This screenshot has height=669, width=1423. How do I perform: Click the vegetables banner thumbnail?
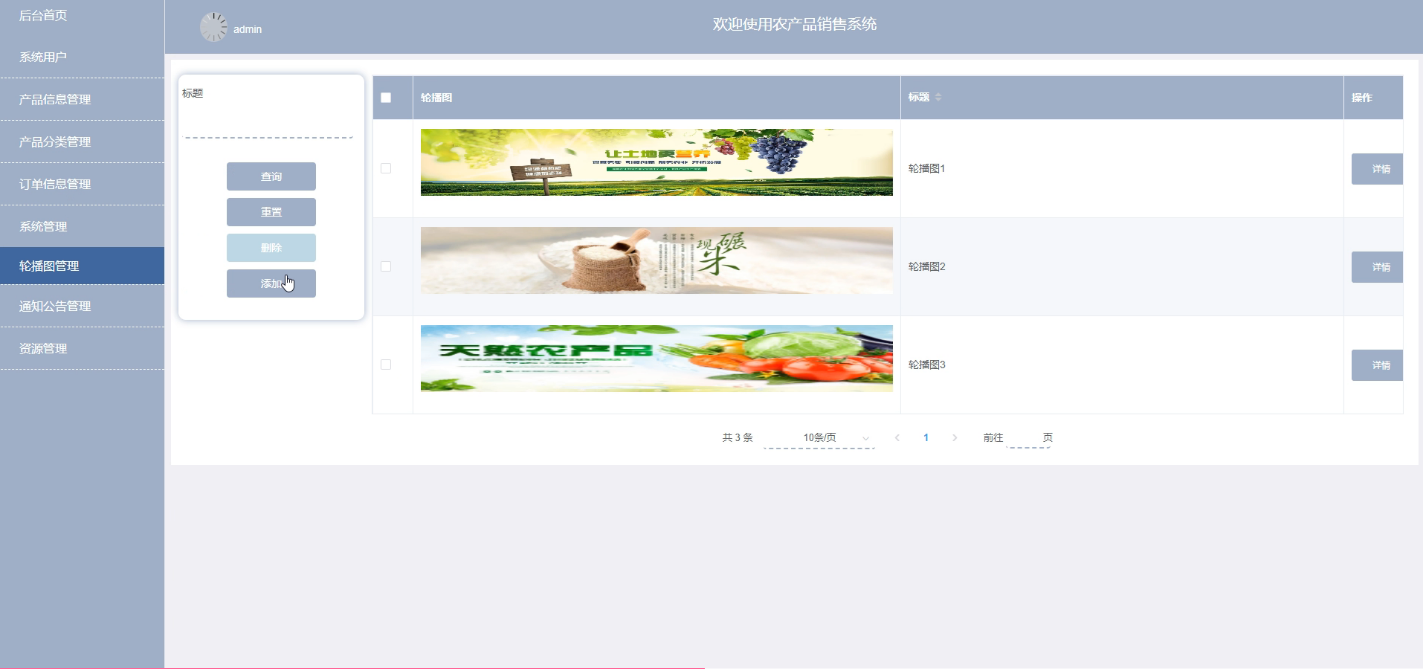tap(657, 358)
